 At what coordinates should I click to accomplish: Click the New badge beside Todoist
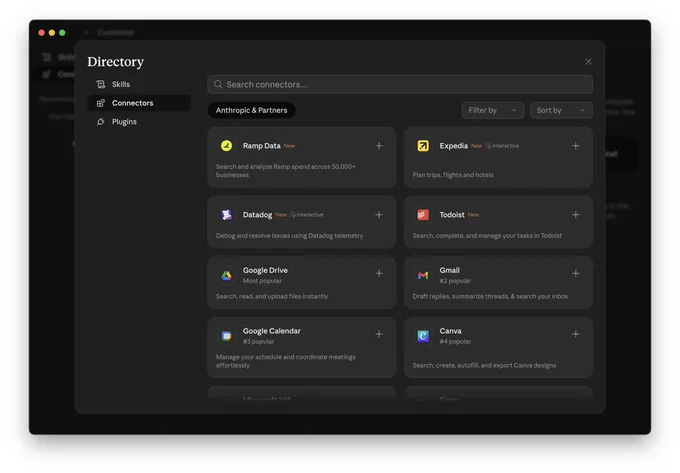[474, 215]
